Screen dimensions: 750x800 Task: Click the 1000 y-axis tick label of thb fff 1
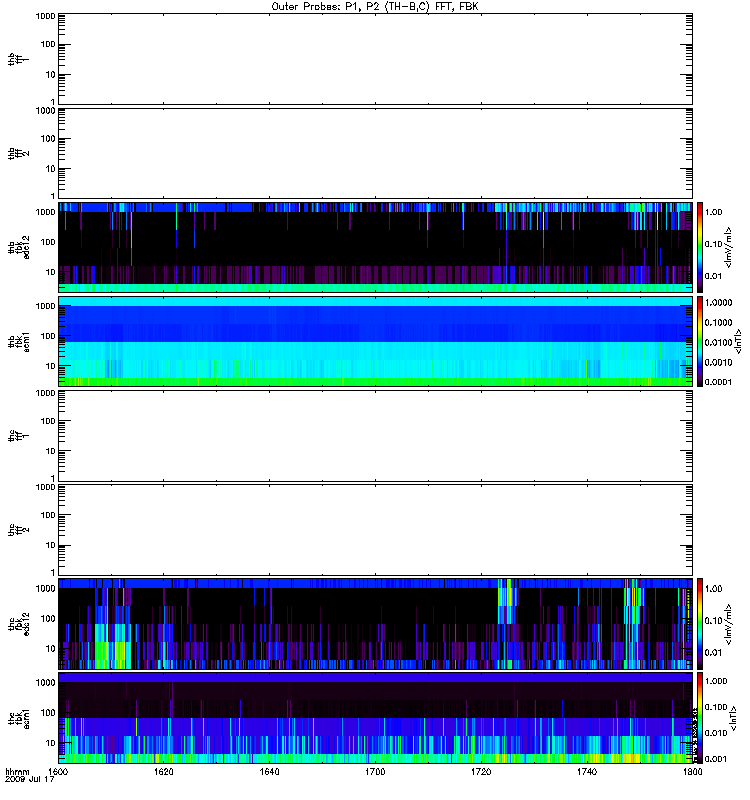[46, 16]
